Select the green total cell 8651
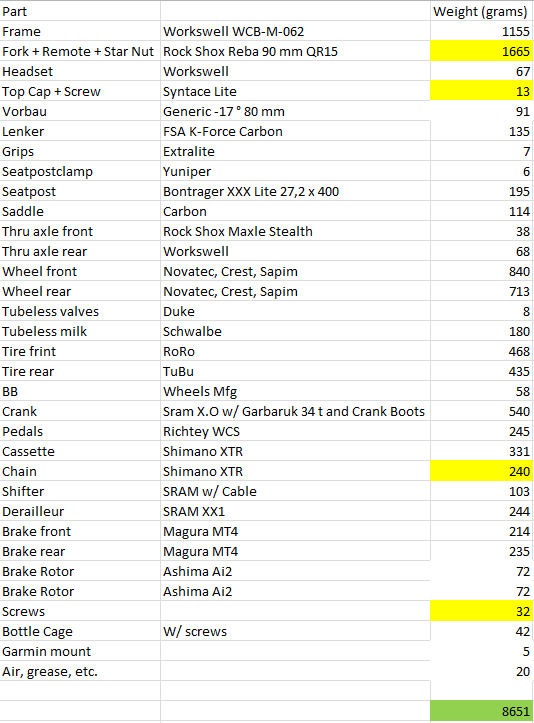Viewport: 534px width, 723px height. coord(481,711)
